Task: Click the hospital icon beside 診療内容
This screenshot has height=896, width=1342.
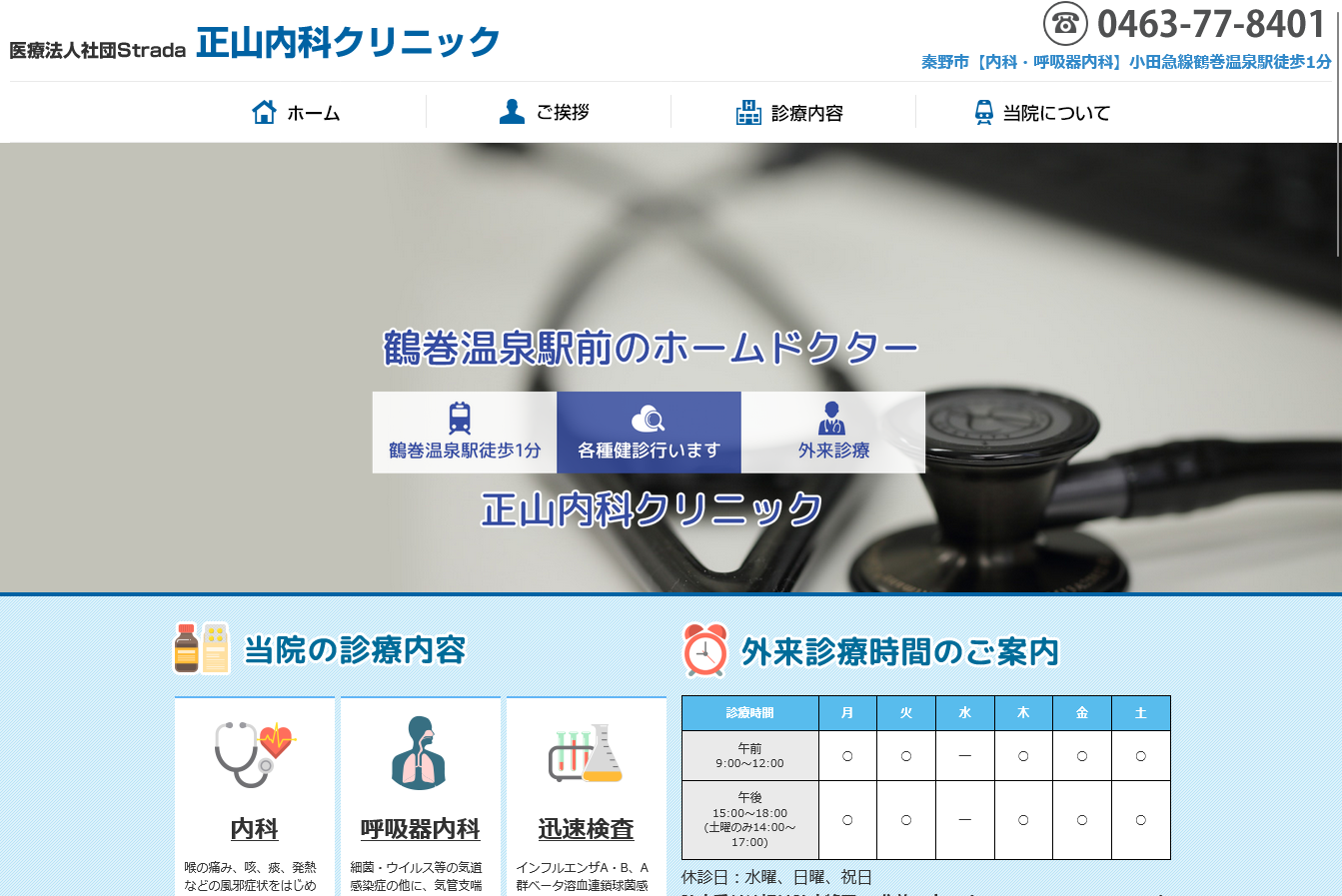Action: tap(748, 112)
